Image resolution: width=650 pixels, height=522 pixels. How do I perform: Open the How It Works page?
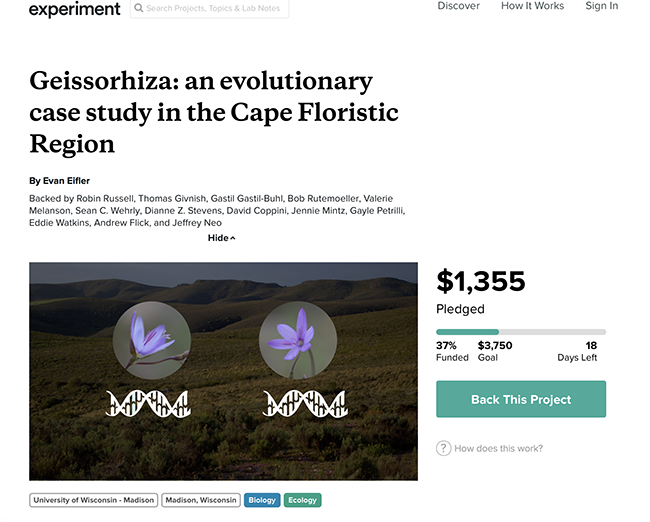(x=532, y=6)
